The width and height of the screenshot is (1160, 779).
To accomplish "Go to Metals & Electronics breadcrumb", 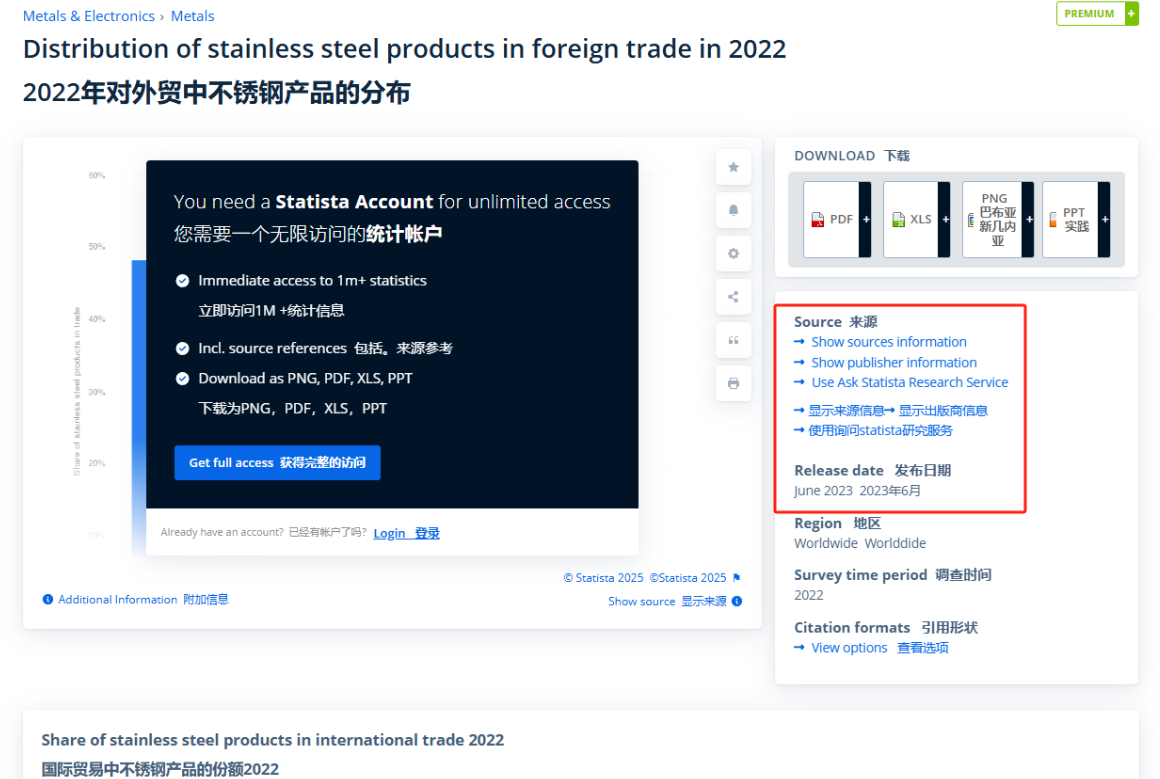I will pos(89,16).
